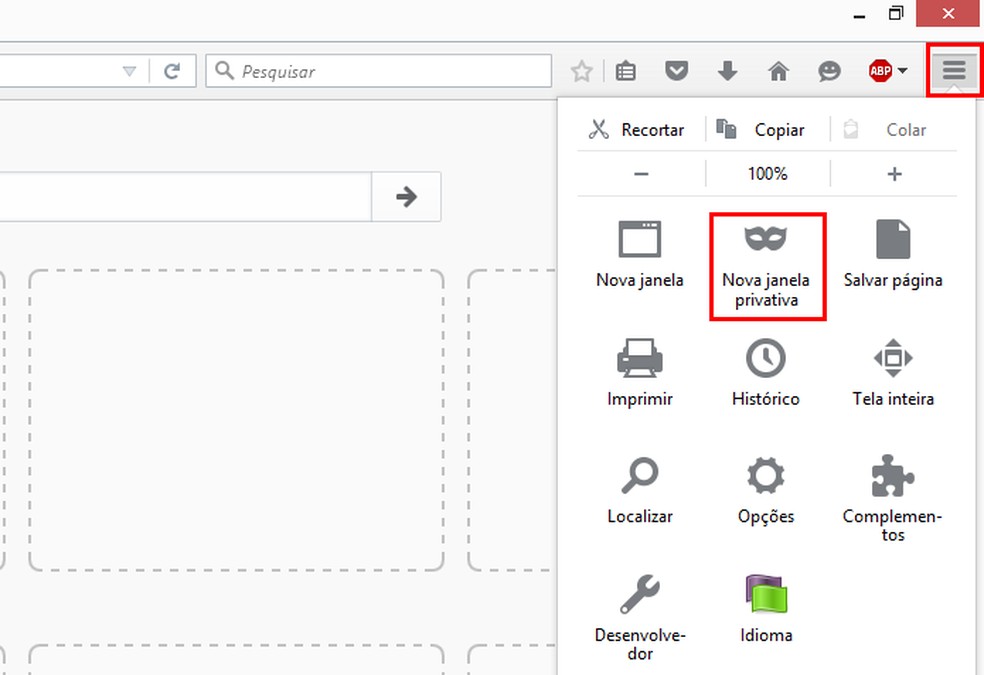Screen dimensions: 984x675
Task: Save the current page
Action: [892, 255]
